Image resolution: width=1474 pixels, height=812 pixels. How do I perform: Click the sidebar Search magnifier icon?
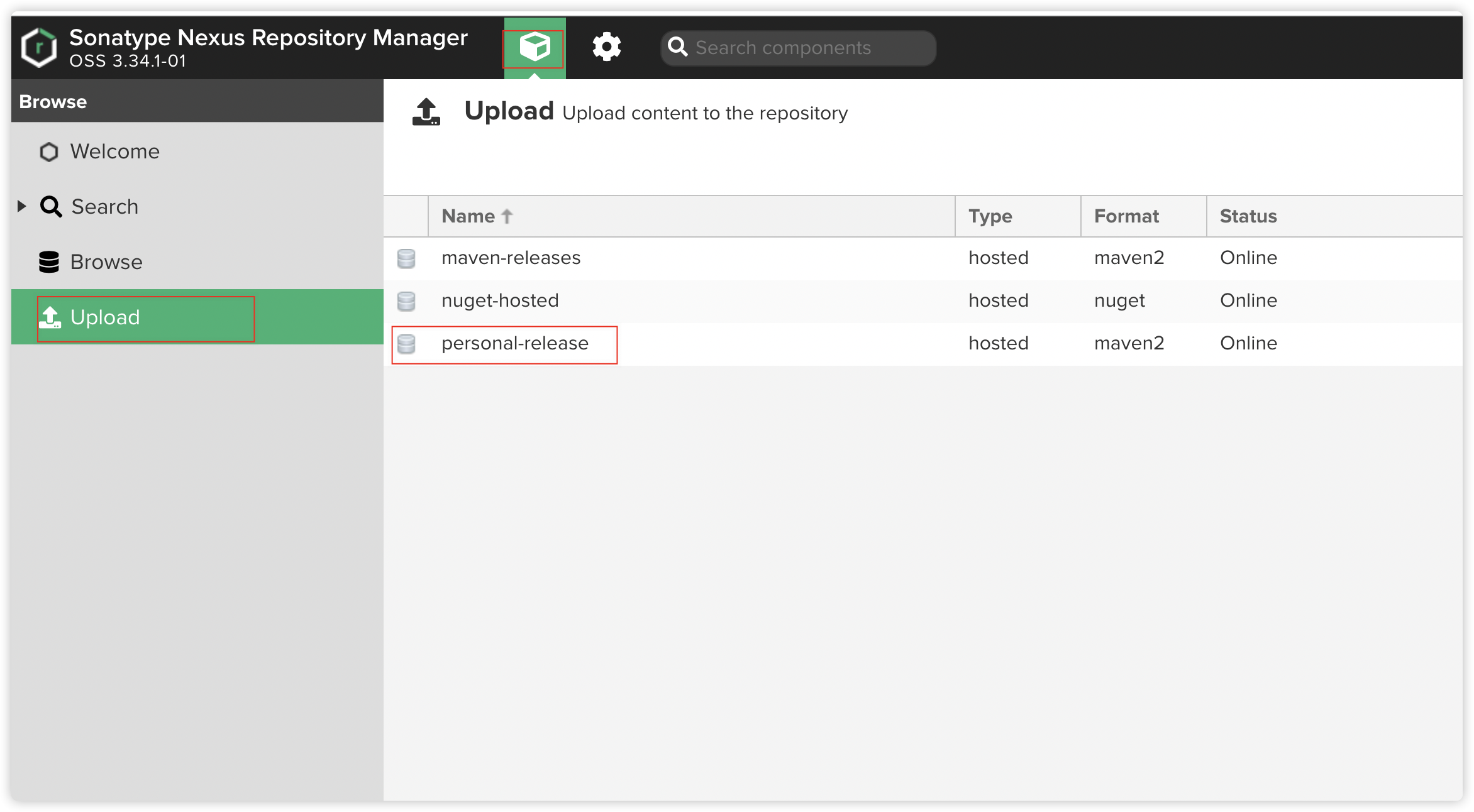(x=50, y=206)
